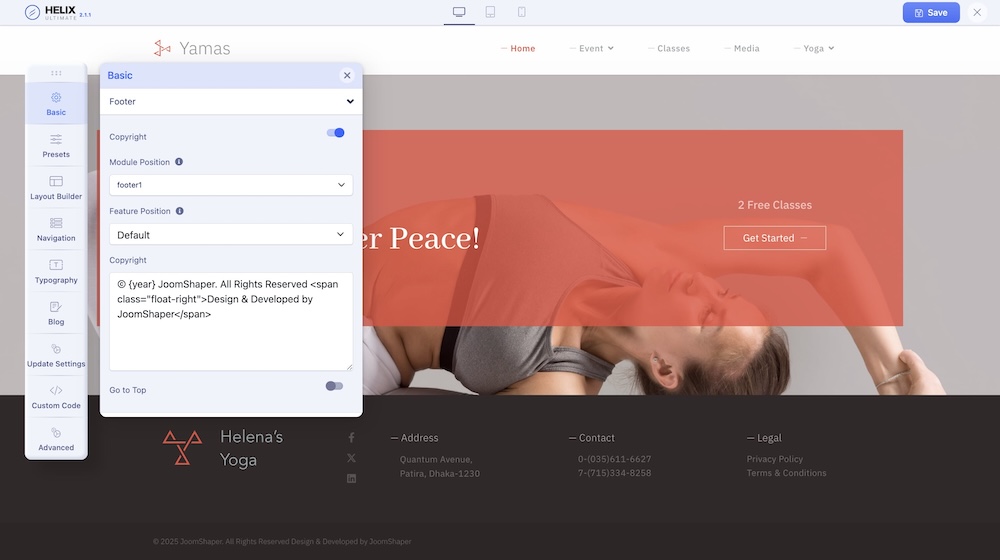Click the footer copyright 2025 JoomShaper text
Viewport: 1000px width, 560px height.
(282, 542)
